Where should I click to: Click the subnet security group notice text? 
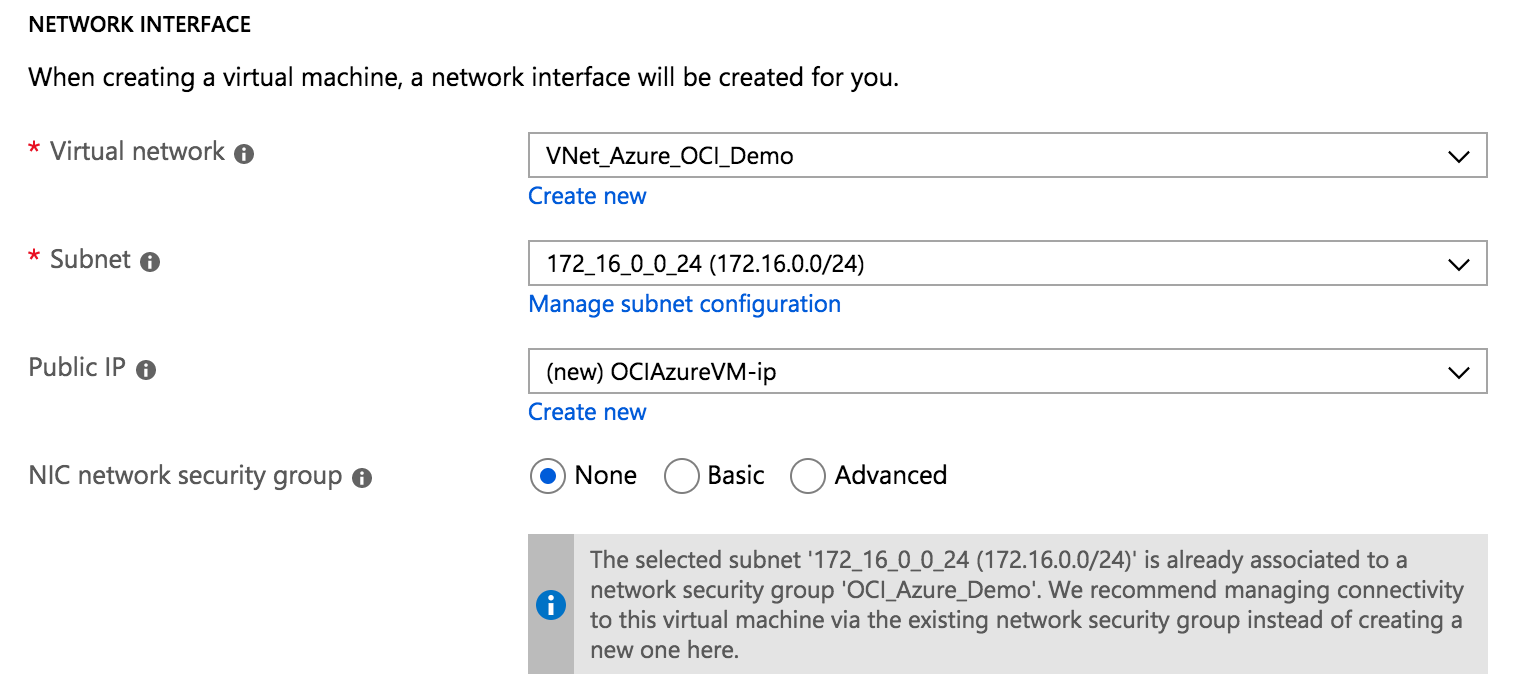(x=1026, y=605)
